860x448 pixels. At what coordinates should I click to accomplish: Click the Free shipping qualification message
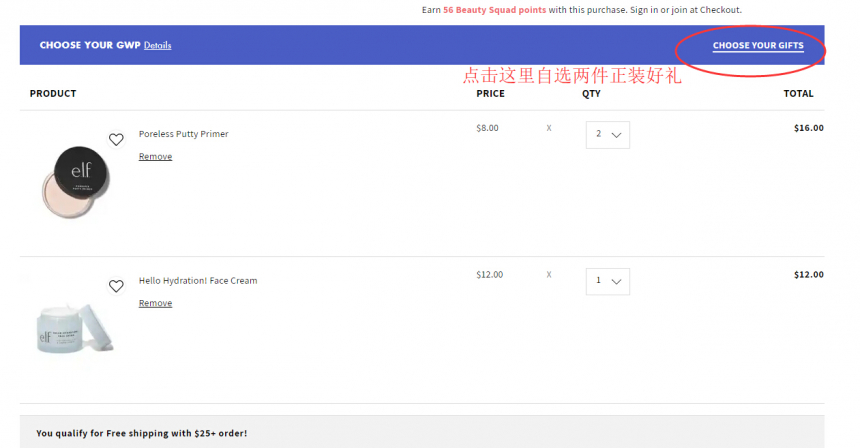(142, 433)
